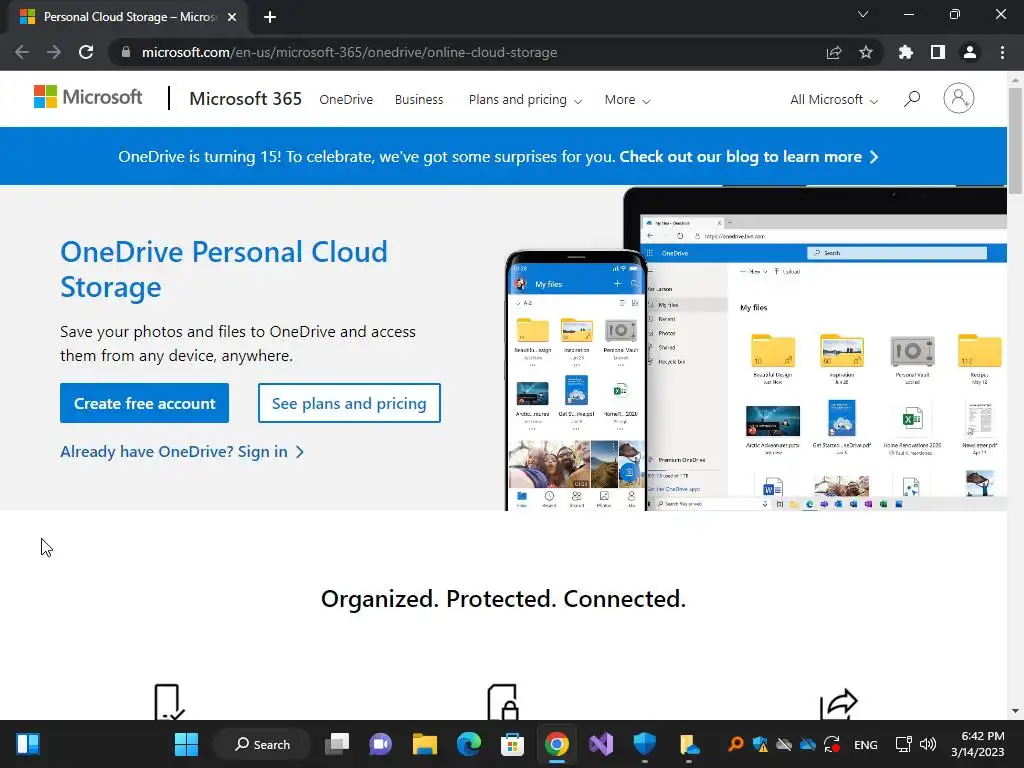Click the Chrome taskbar icon
Image resolution: width=1024 pixels, height=768 pixels.
tap(556, 744)
